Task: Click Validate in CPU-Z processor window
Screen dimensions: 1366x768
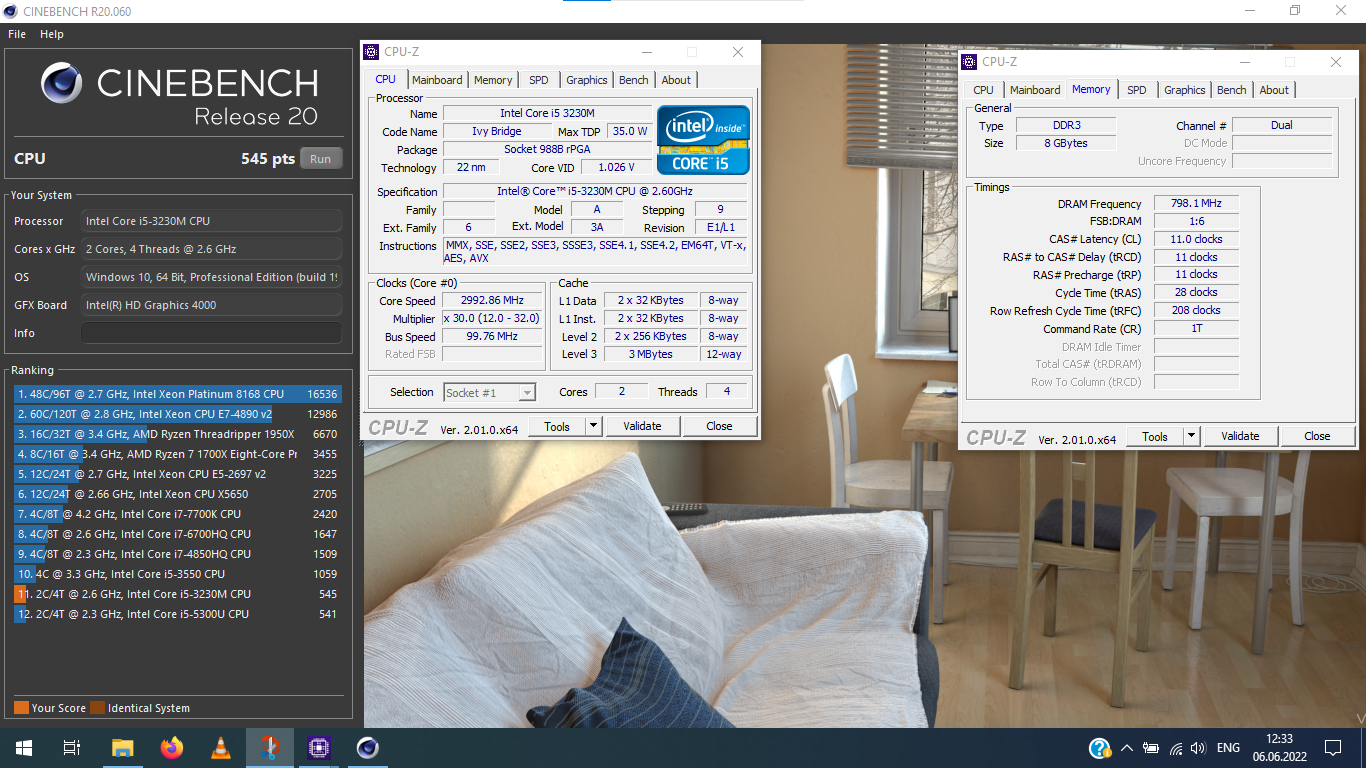Action: click(642, 426)
